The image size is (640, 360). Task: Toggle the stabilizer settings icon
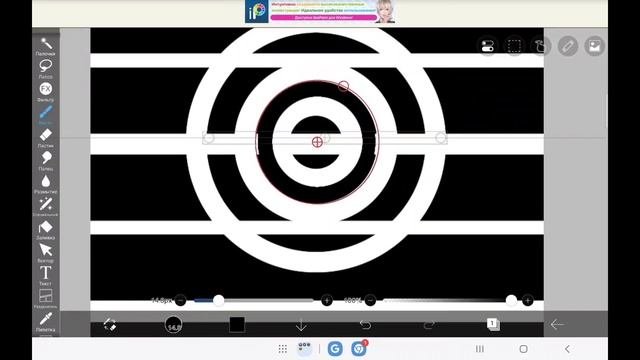488,46
